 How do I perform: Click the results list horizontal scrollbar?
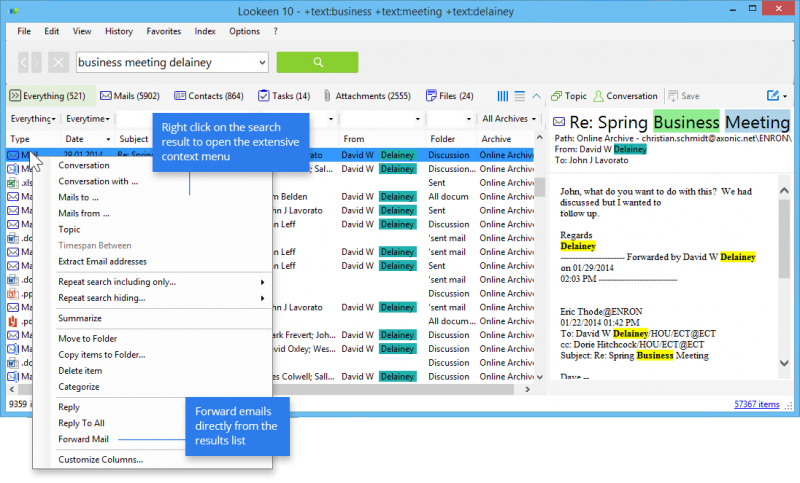click(x=265, y=389)
